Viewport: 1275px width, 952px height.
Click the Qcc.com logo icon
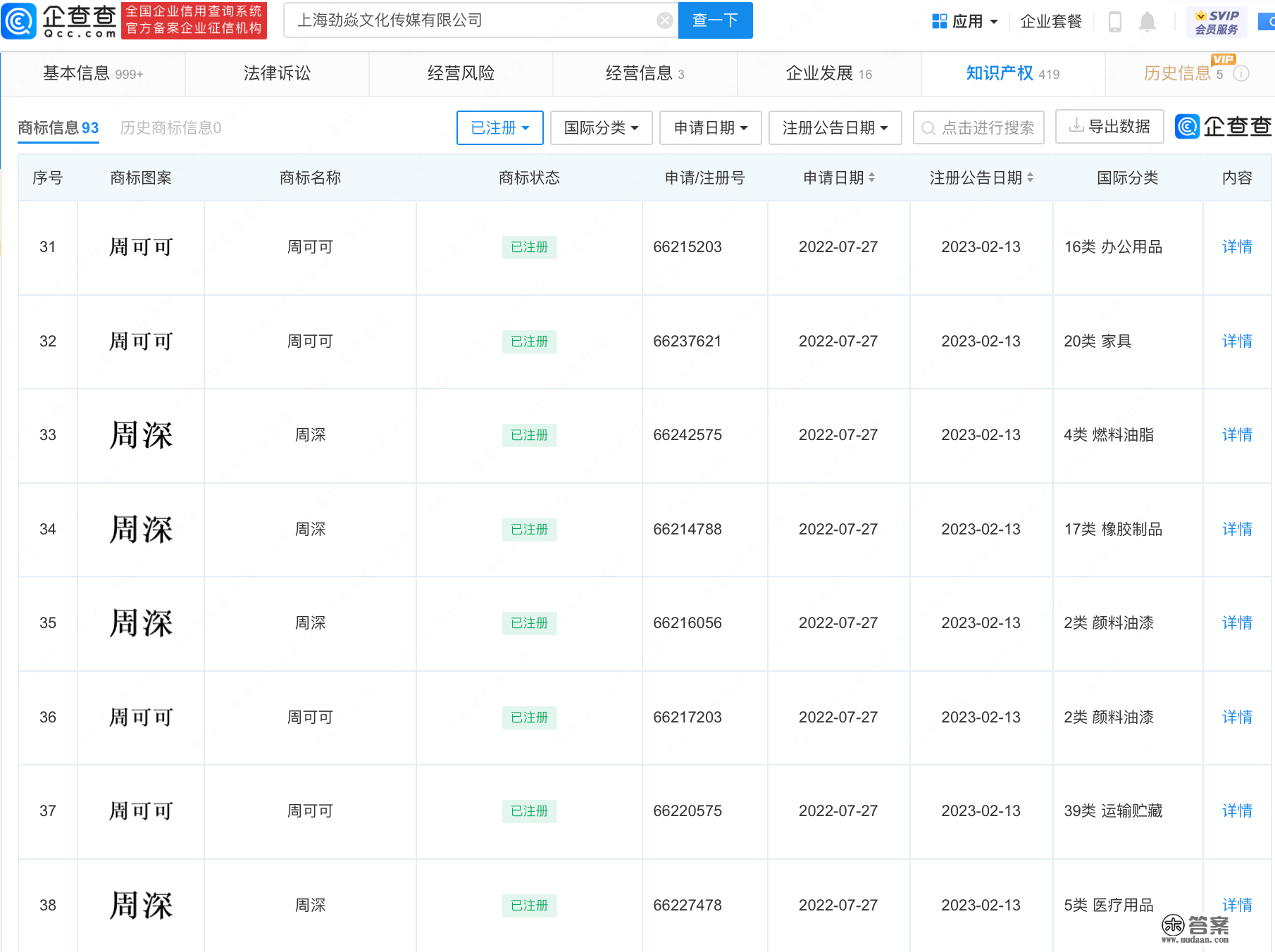(19, 20)
